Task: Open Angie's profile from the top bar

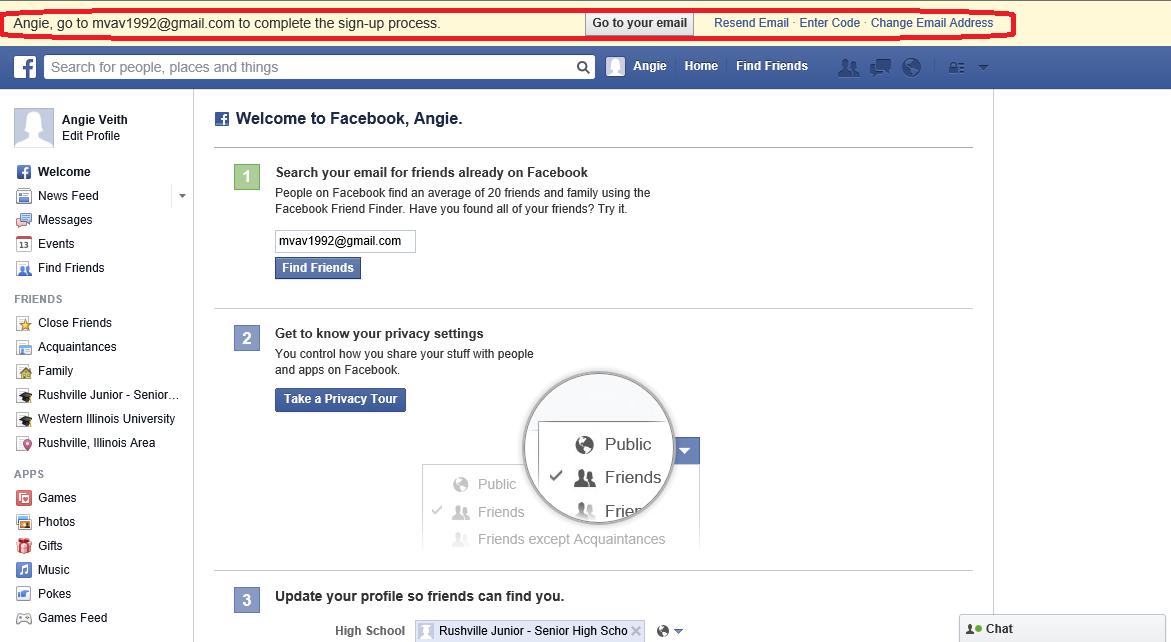Action: click(x=650, y=66)
